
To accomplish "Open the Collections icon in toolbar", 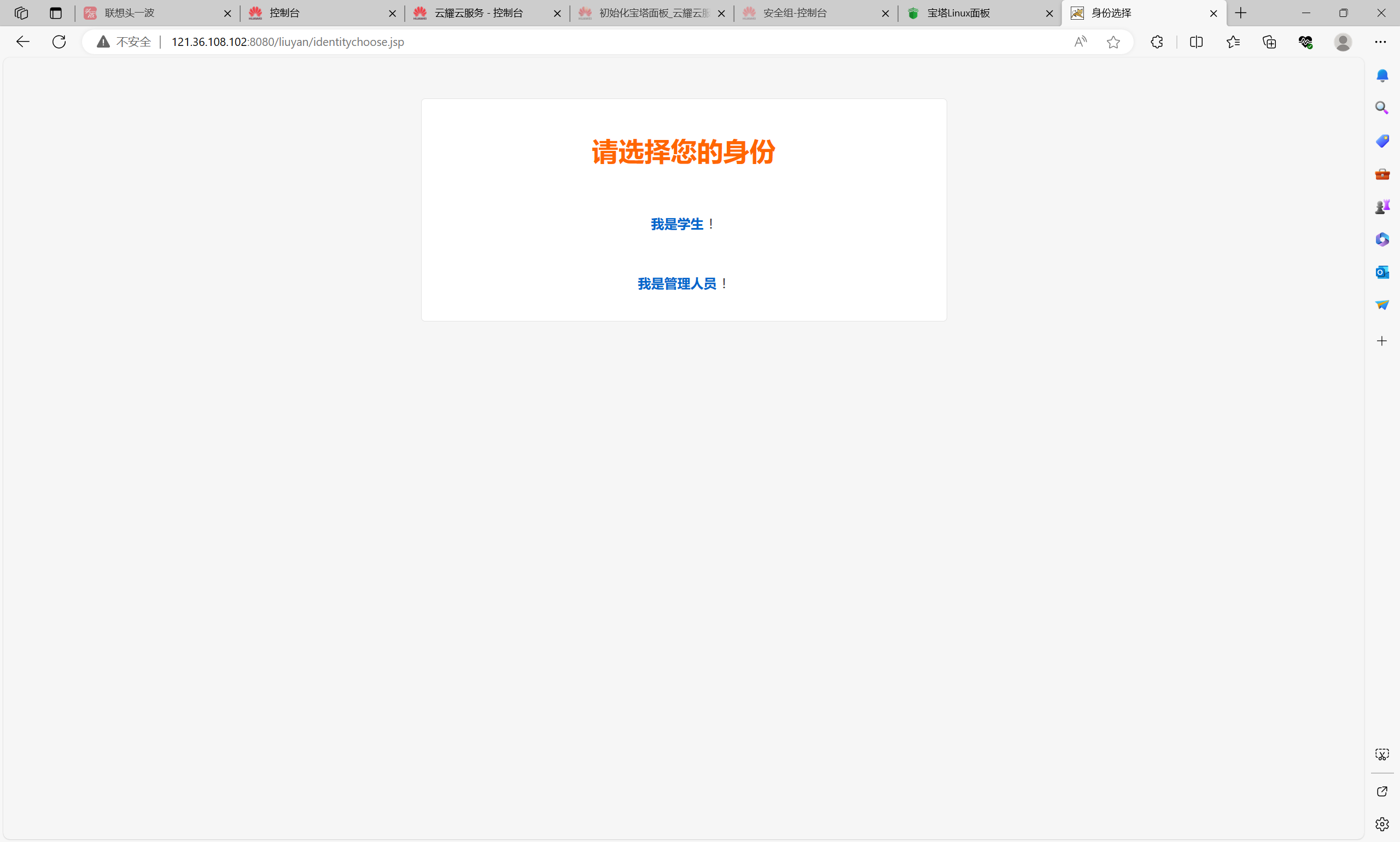I will pyautogui.click(x=1269, y=42).
